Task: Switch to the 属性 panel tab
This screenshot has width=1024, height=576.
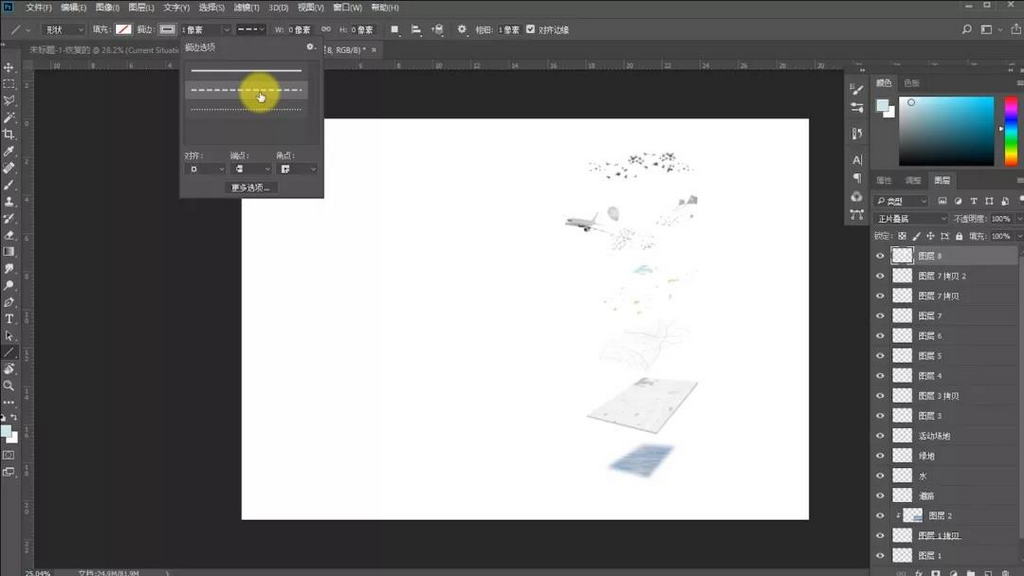Action: point(884,181)
